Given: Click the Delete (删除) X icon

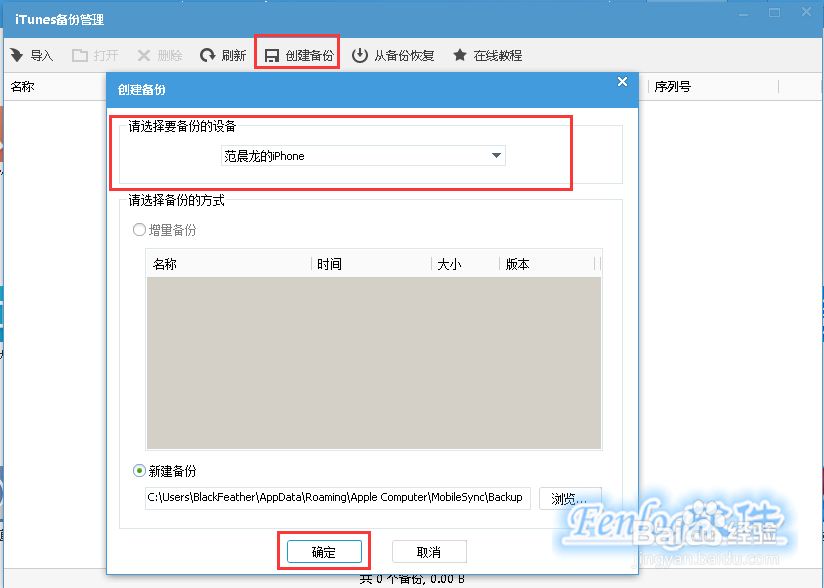Looking at the screenshot, I should 144,55.
